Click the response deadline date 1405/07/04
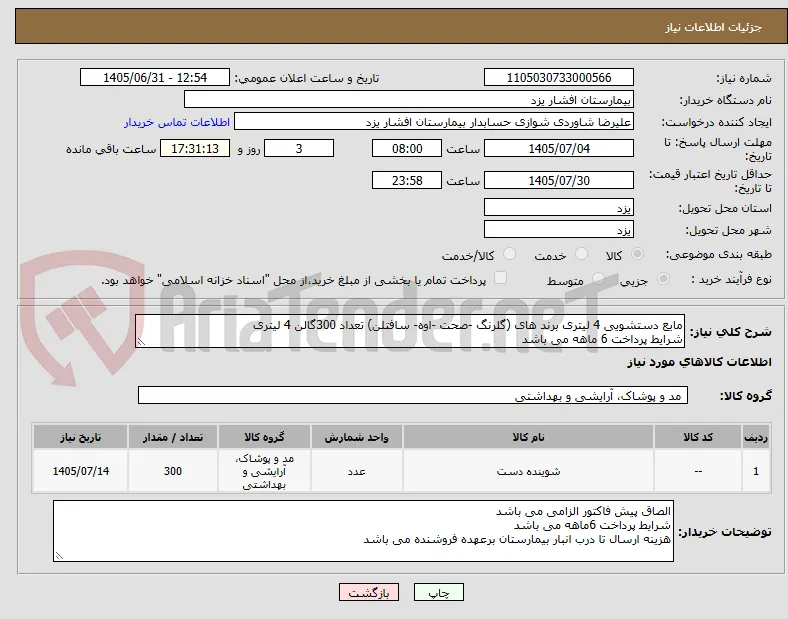Image resolution: width=788 pixels, height=619 pixels. (x=559, y=149)
